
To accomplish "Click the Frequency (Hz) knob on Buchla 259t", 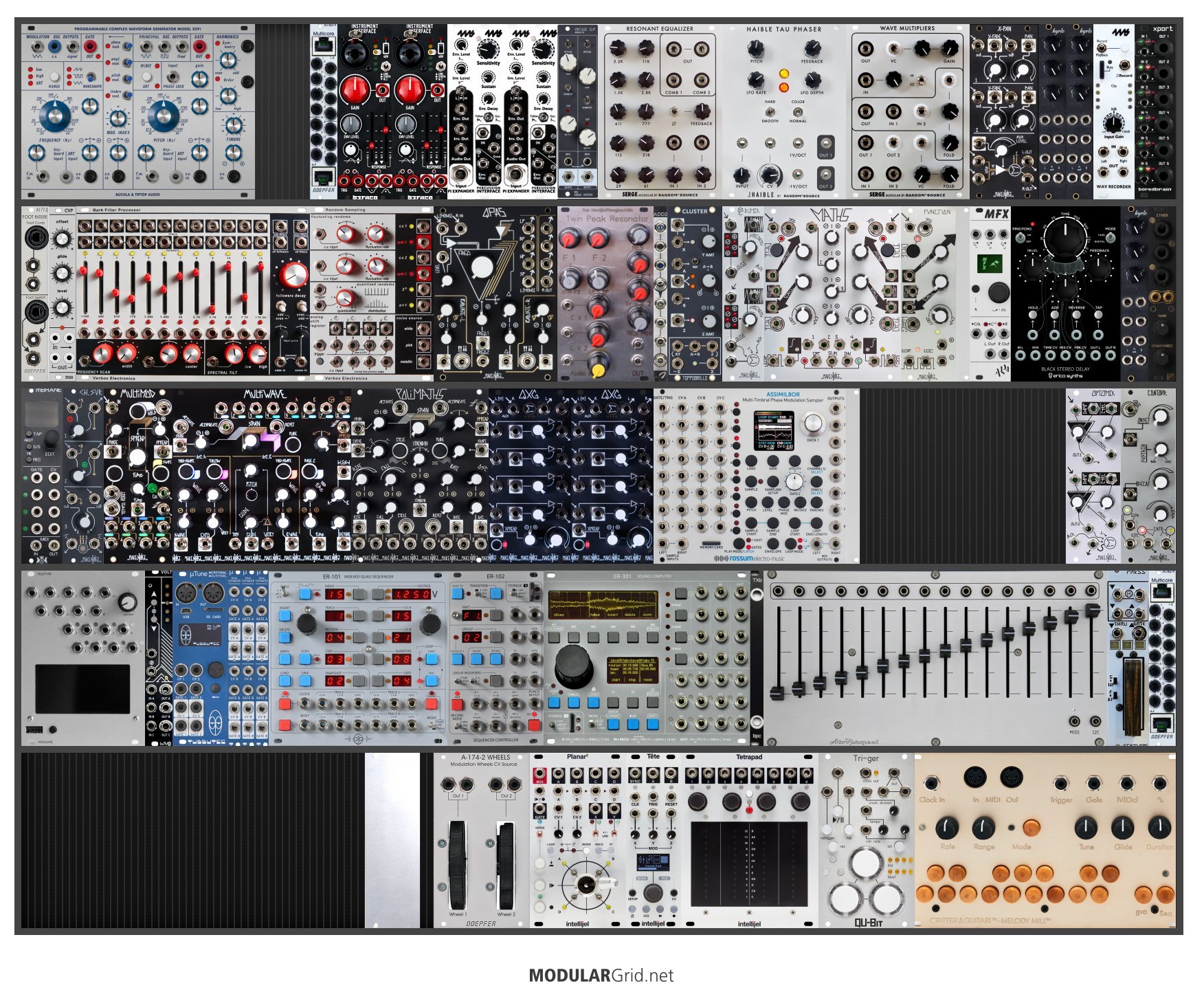I will pyautogui.click(x=56, y=115).
